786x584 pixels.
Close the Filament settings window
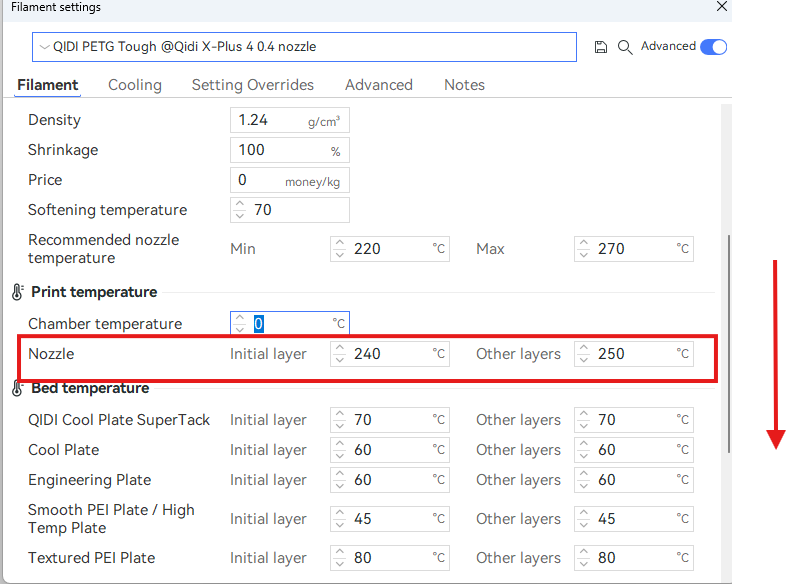point(722,7)
